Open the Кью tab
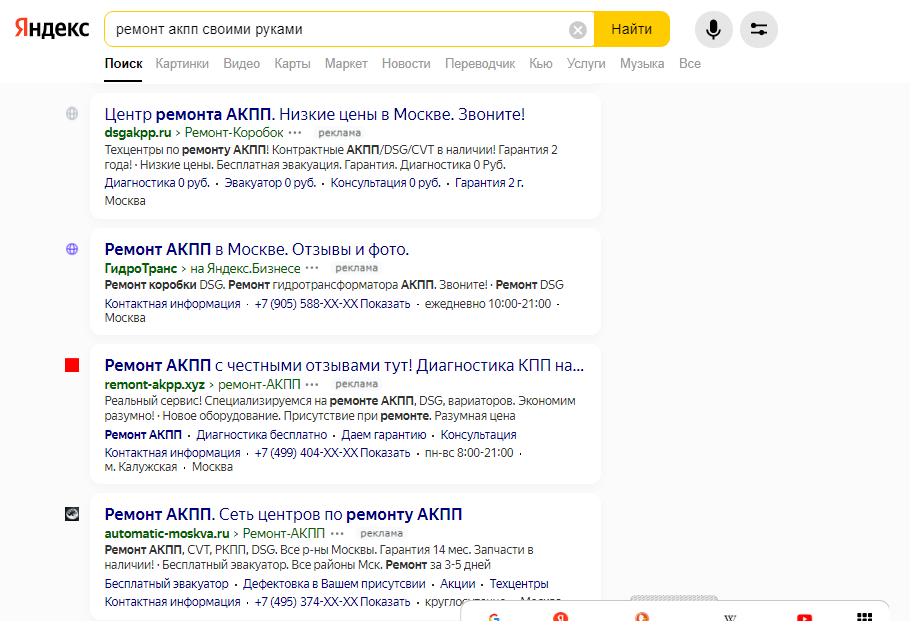The height and width of the screenshot is (621, 910). tap(541, 64)
